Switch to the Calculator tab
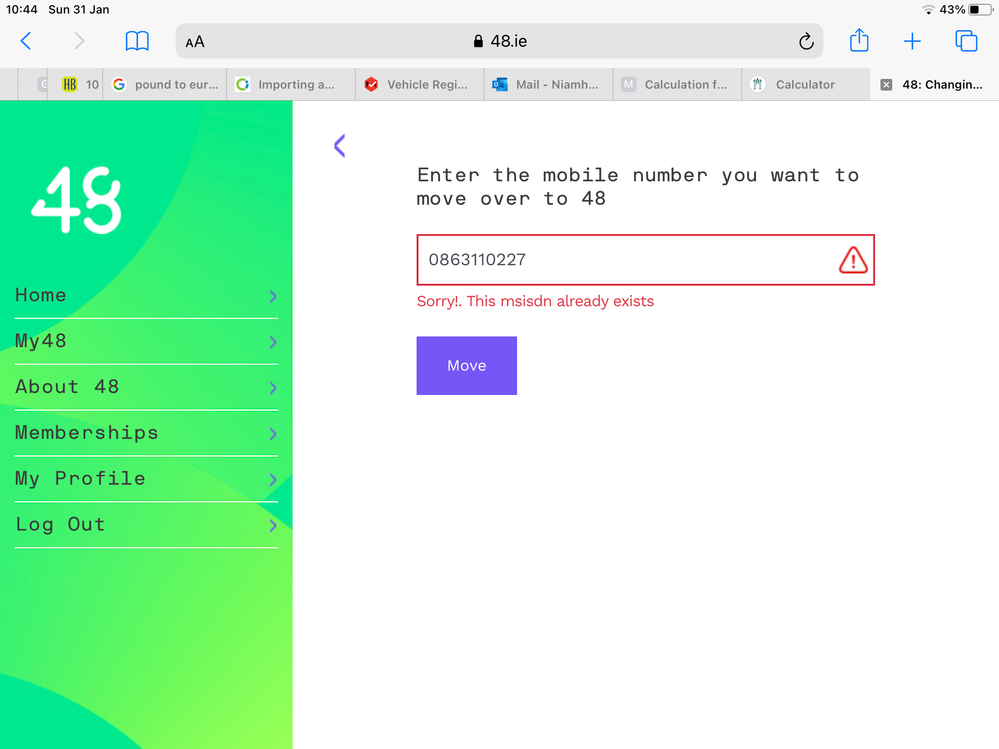 pos(804,85)
